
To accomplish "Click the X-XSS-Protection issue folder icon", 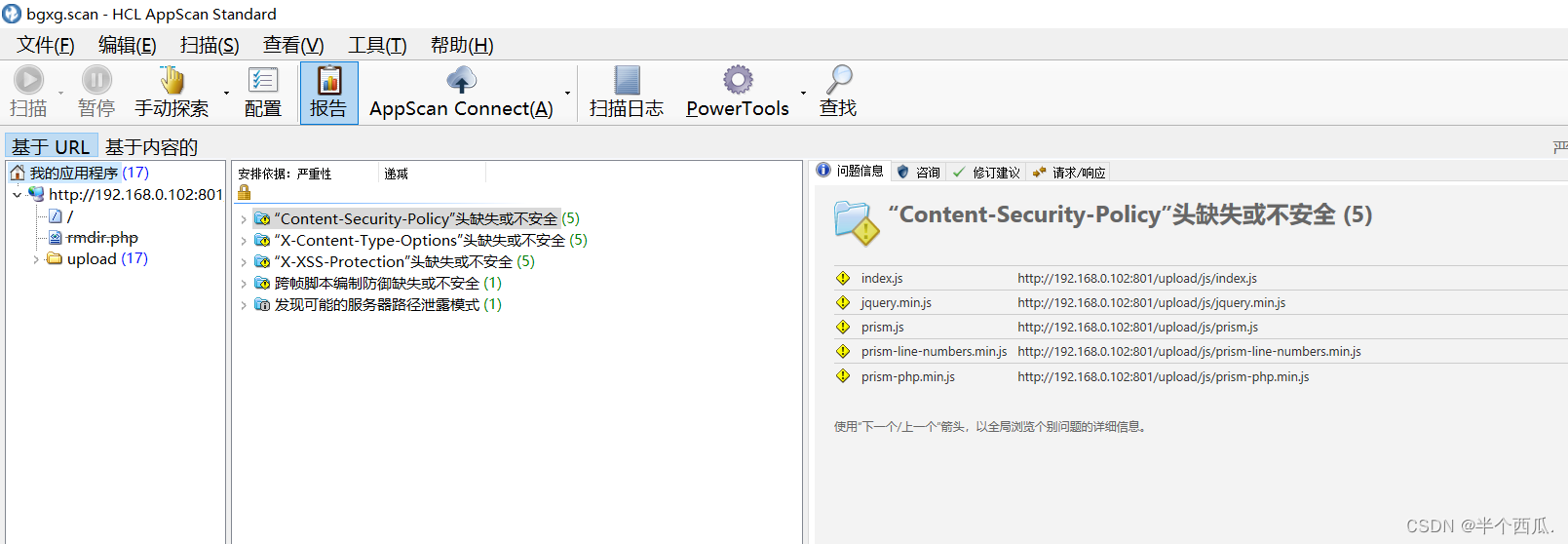I will [x=262, y=261].
